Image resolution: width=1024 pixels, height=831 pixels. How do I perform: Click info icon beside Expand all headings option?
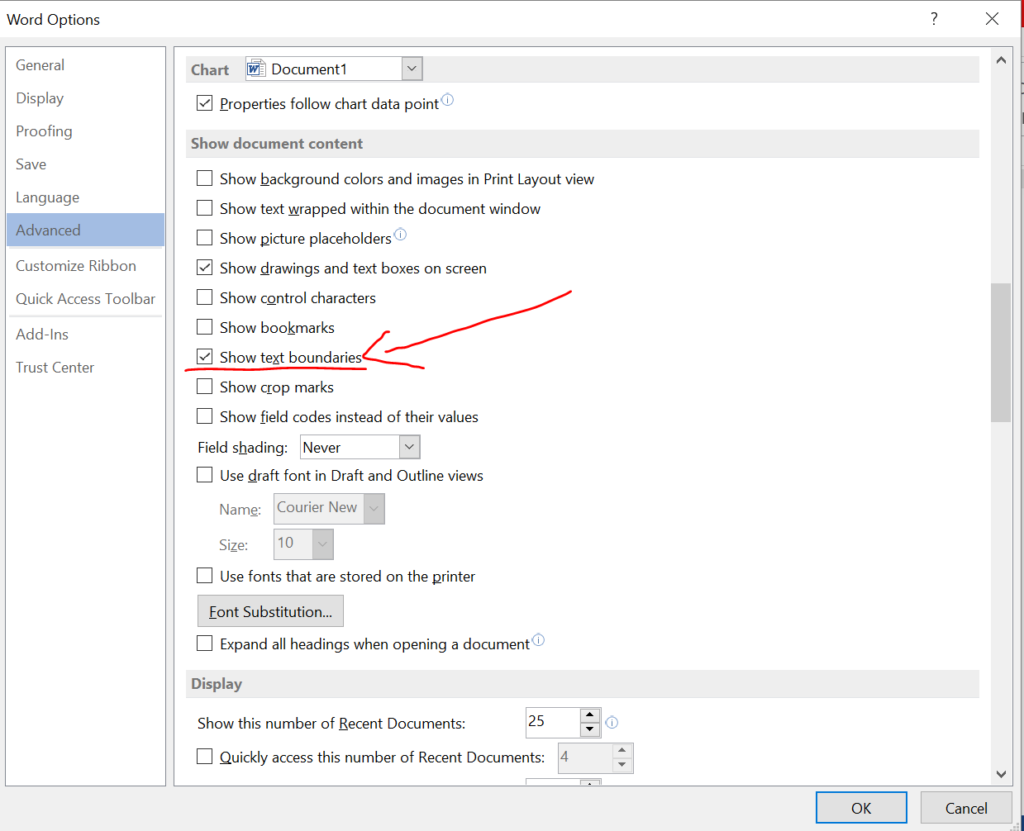point(538,640)
